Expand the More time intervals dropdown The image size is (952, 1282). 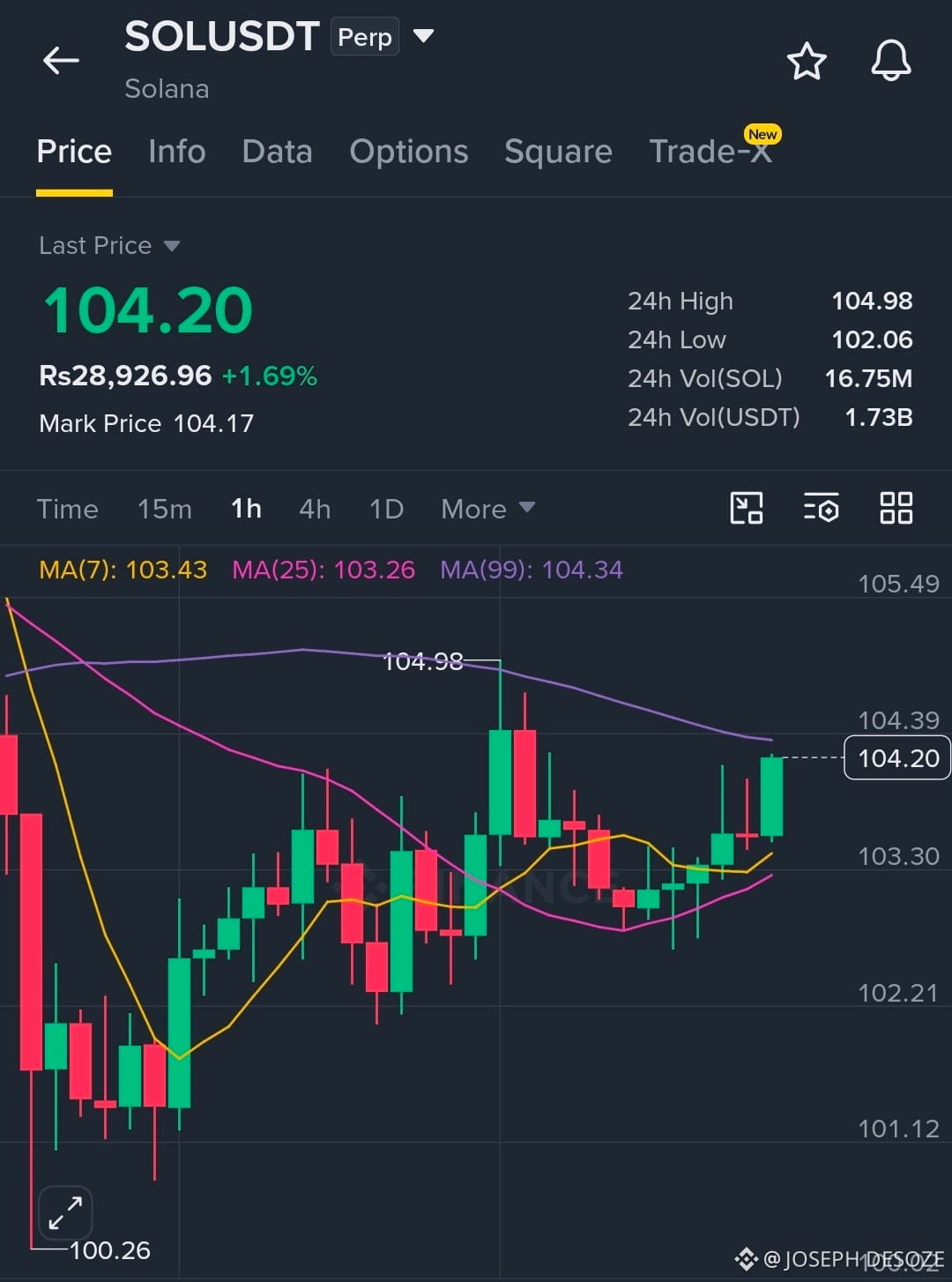click(487, 509)
